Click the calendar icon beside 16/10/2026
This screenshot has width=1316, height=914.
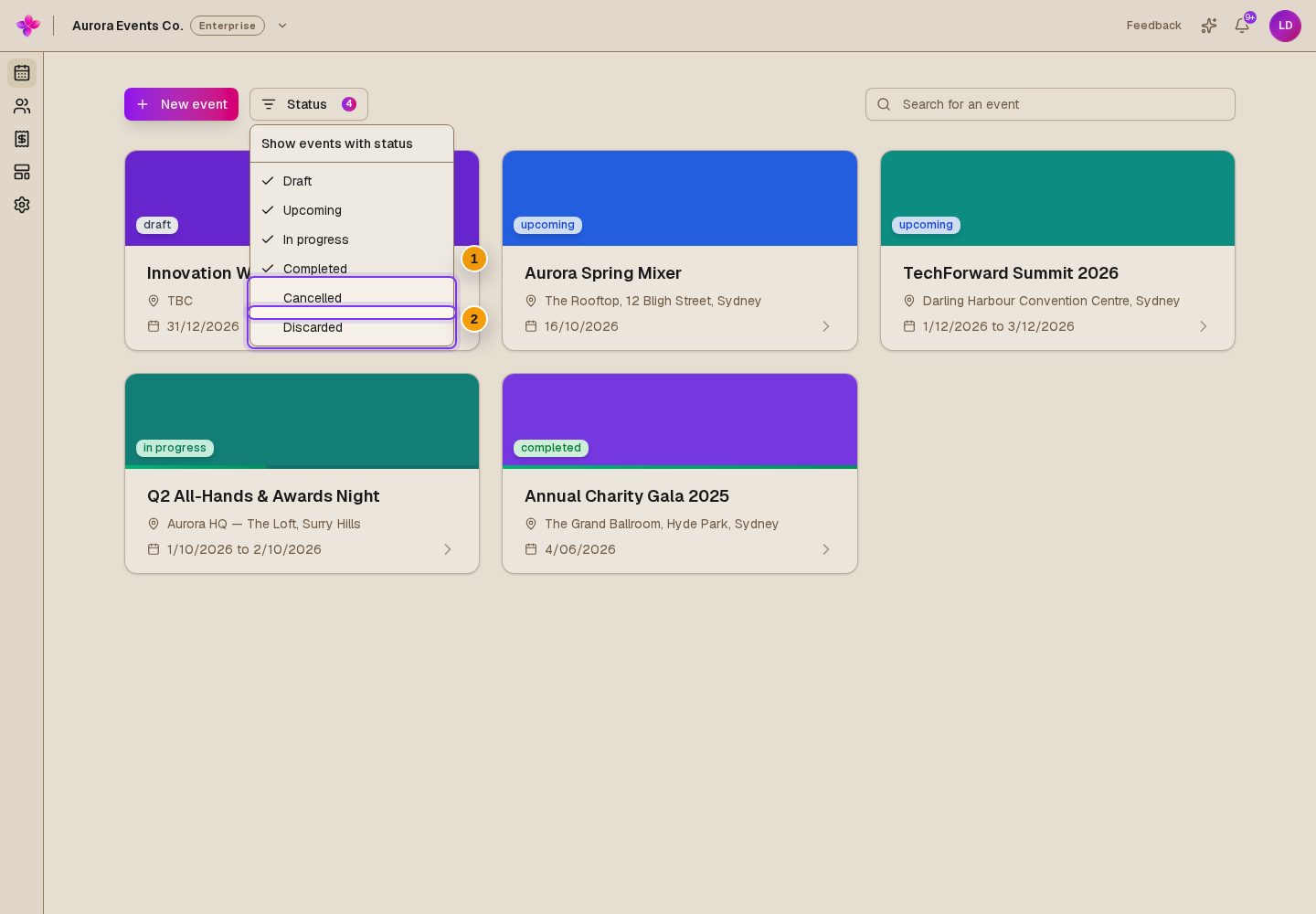click(531, 326)
